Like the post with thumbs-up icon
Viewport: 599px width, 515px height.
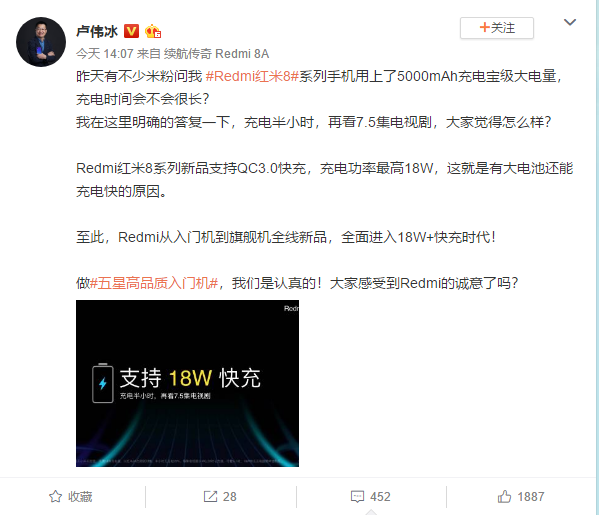pos(504,496)
